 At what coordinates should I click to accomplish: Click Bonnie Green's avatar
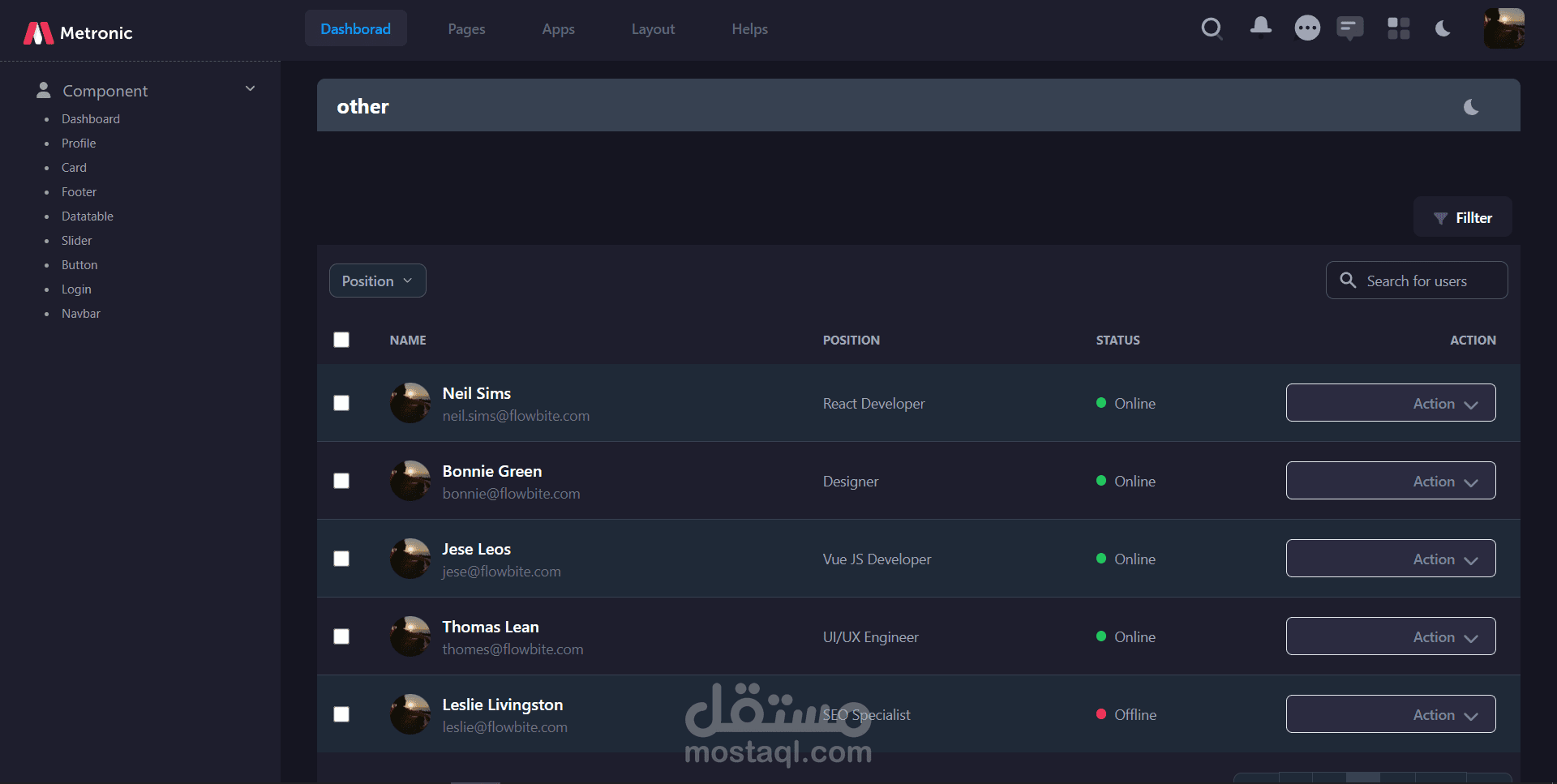click(x=410, y=481)
